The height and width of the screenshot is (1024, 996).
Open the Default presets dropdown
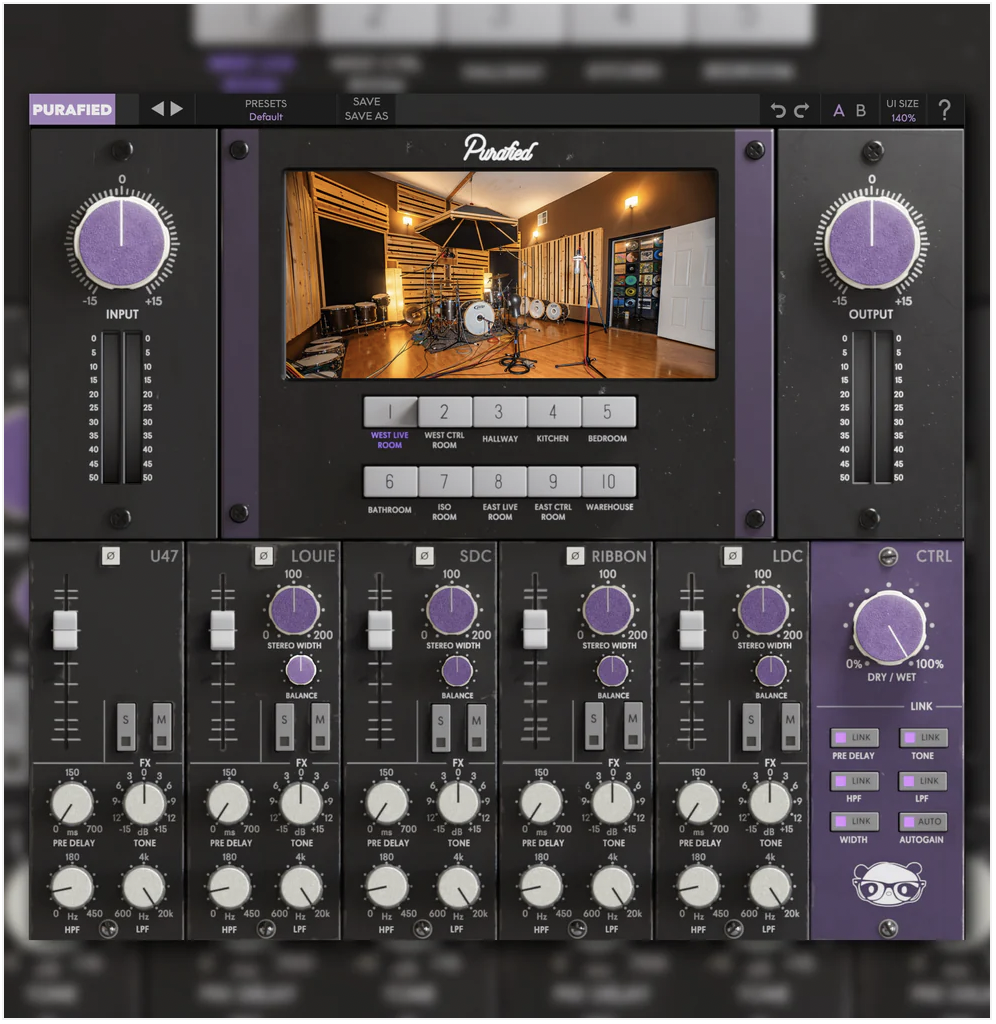[x=264, y=116]
